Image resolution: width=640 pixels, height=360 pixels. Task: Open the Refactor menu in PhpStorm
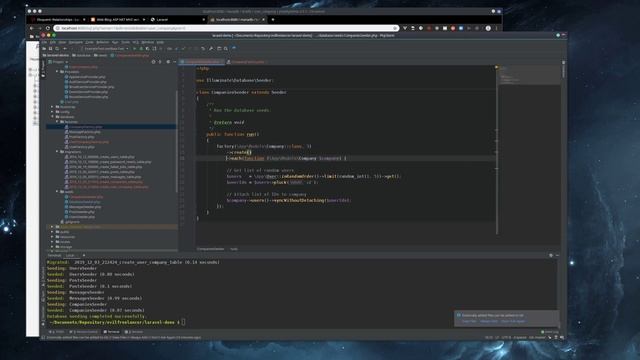(x=102, y=42)
